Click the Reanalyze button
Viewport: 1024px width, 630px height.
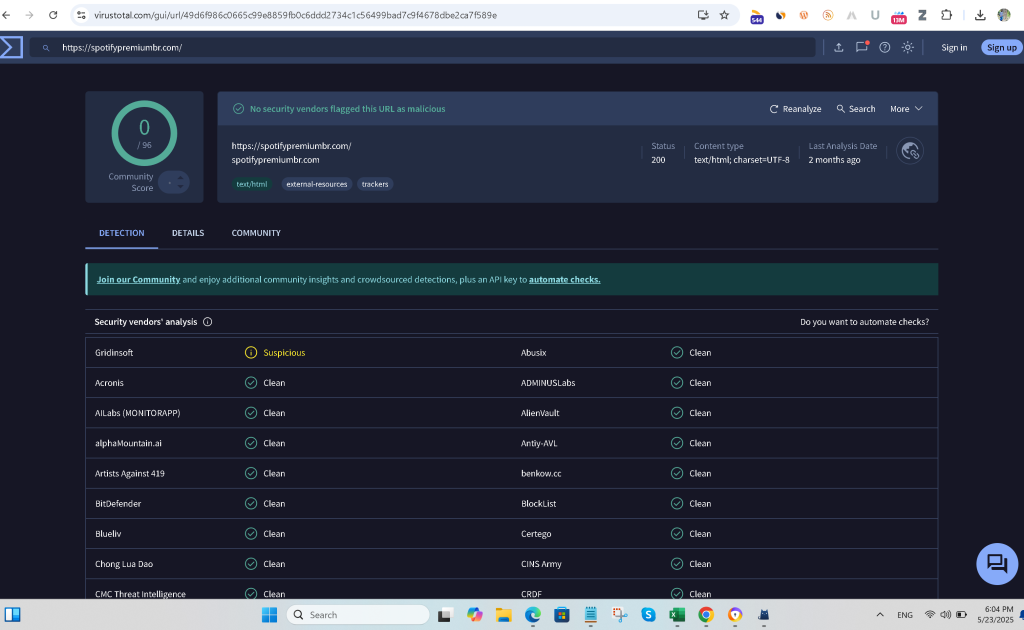point(795,109)
